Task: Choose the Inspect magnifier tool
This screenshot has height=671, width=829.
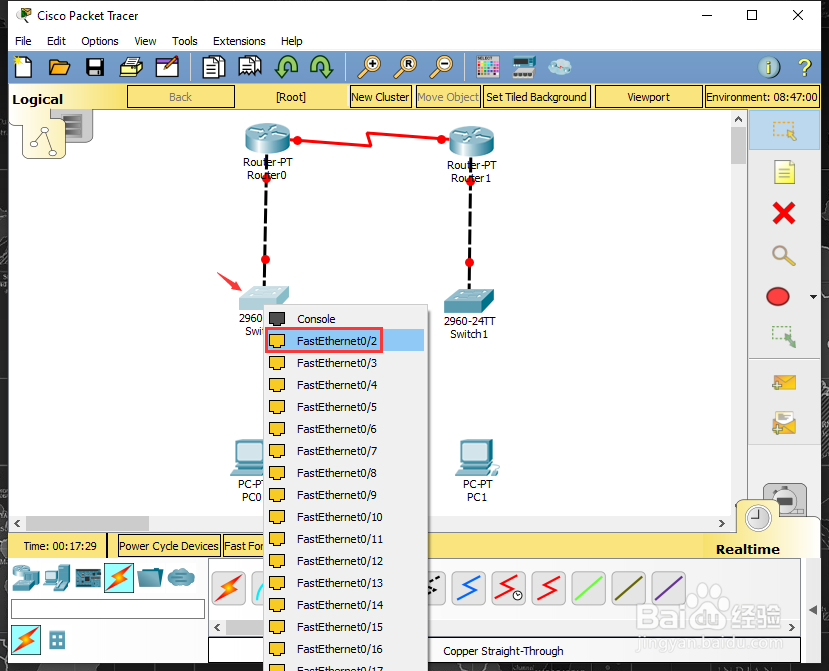Action: click(x=784, y=256)
